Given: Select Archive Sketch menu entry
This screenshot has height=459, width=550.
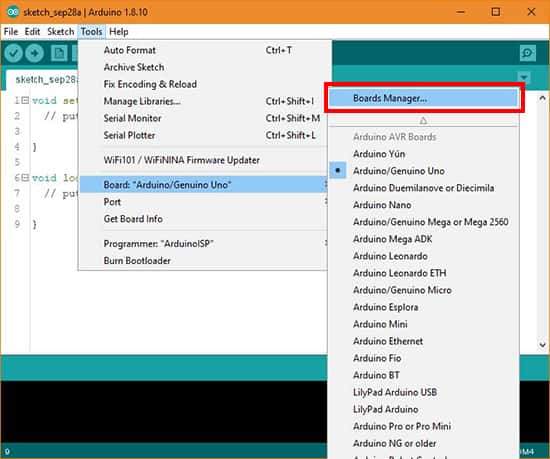Looking at the screenshot, I should [203, 67].
